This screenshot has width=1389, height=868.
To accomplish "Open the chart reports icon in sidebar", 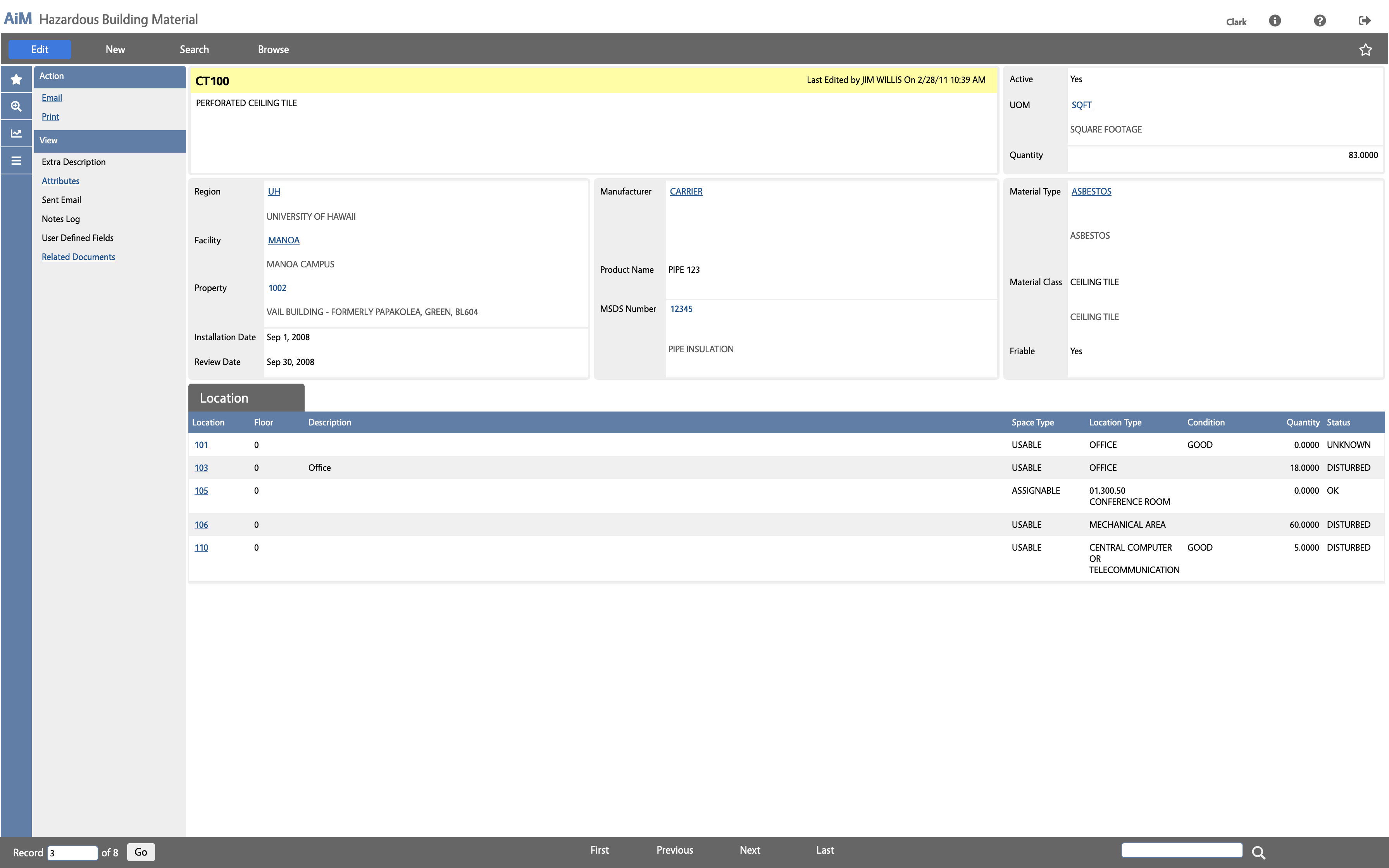I will tap(16, 133).
